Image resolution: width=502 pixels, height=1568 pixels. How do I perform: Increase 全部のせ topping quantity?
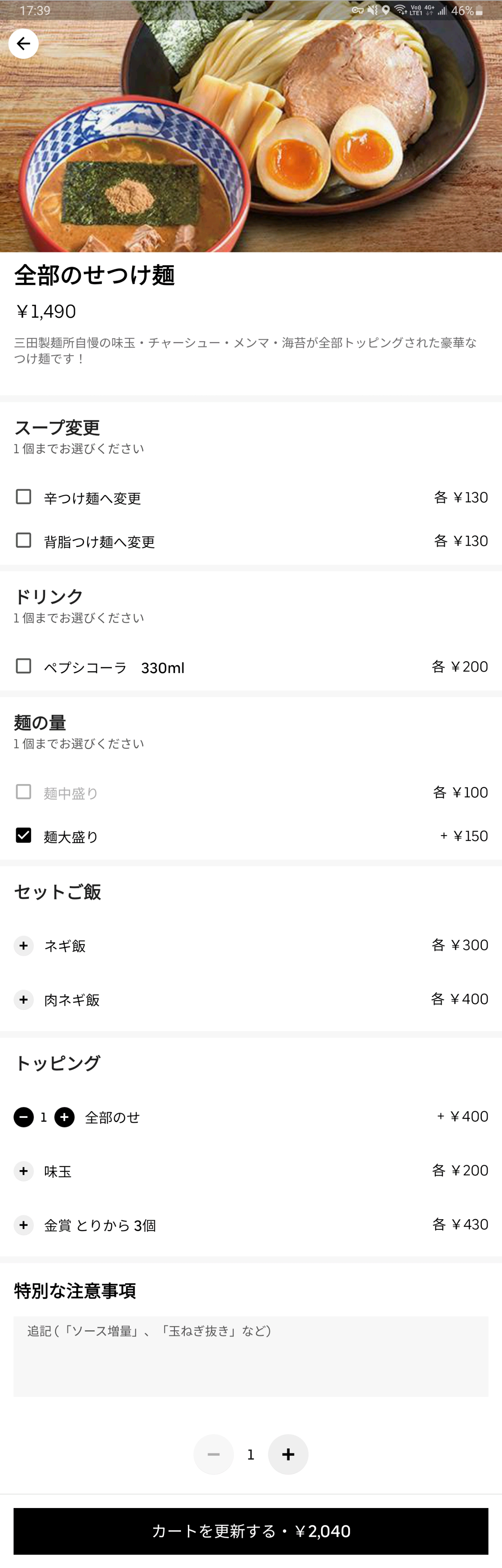point(65,1117)
